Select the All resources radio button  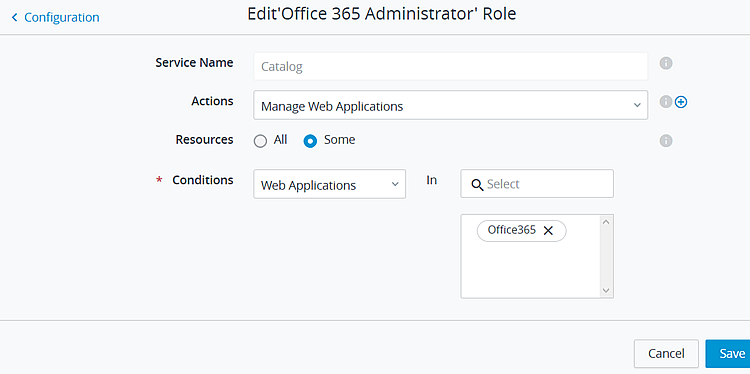tap(260, 141)
